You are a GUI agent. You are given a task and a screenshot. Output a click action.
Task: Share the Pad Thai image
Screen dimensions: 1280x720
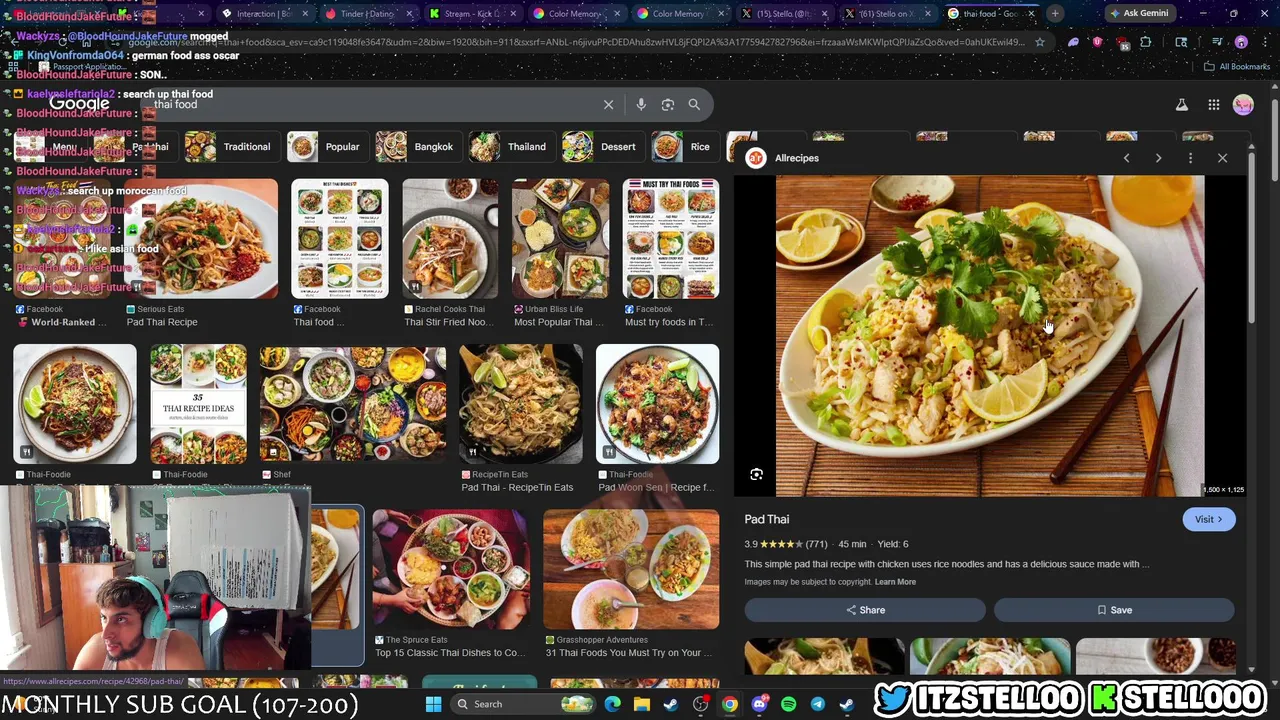pos(865,610)
